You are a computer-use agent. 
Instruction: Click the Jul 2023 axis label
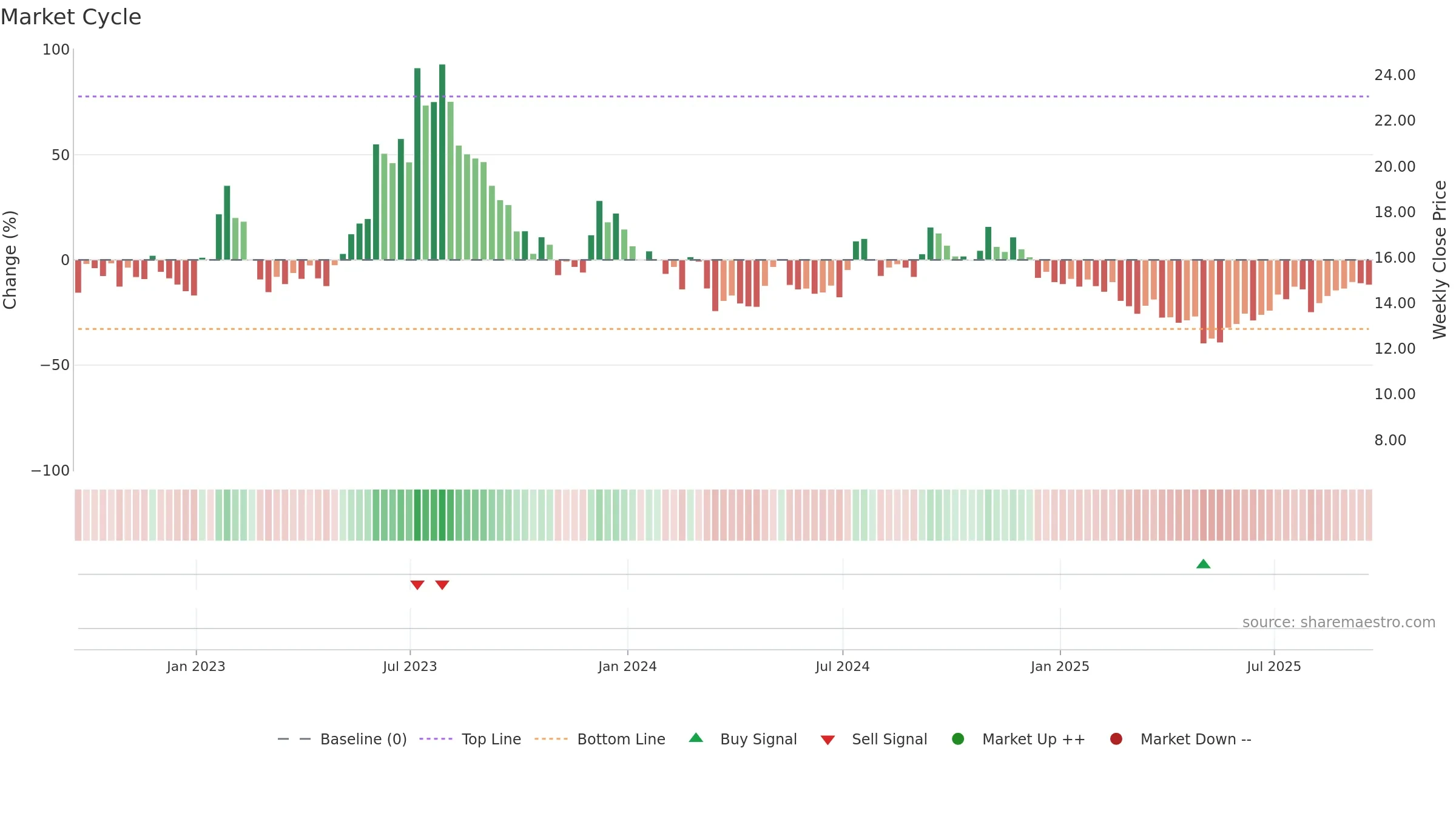coord(410,667)
